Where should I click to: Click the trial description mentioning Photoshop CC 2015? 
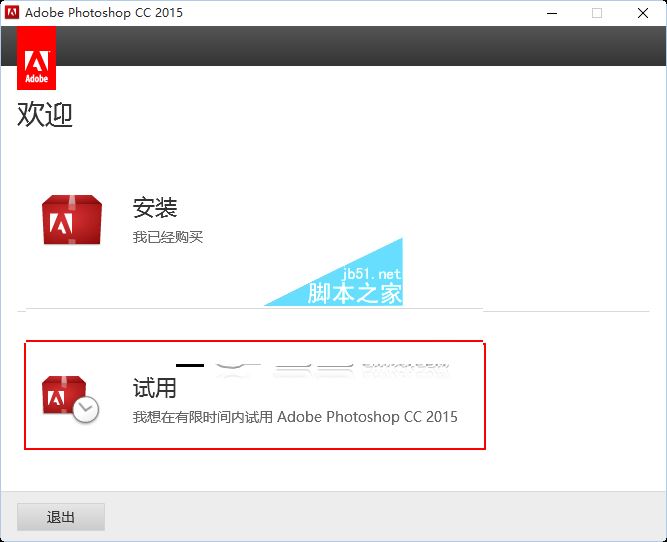[295, 416]
